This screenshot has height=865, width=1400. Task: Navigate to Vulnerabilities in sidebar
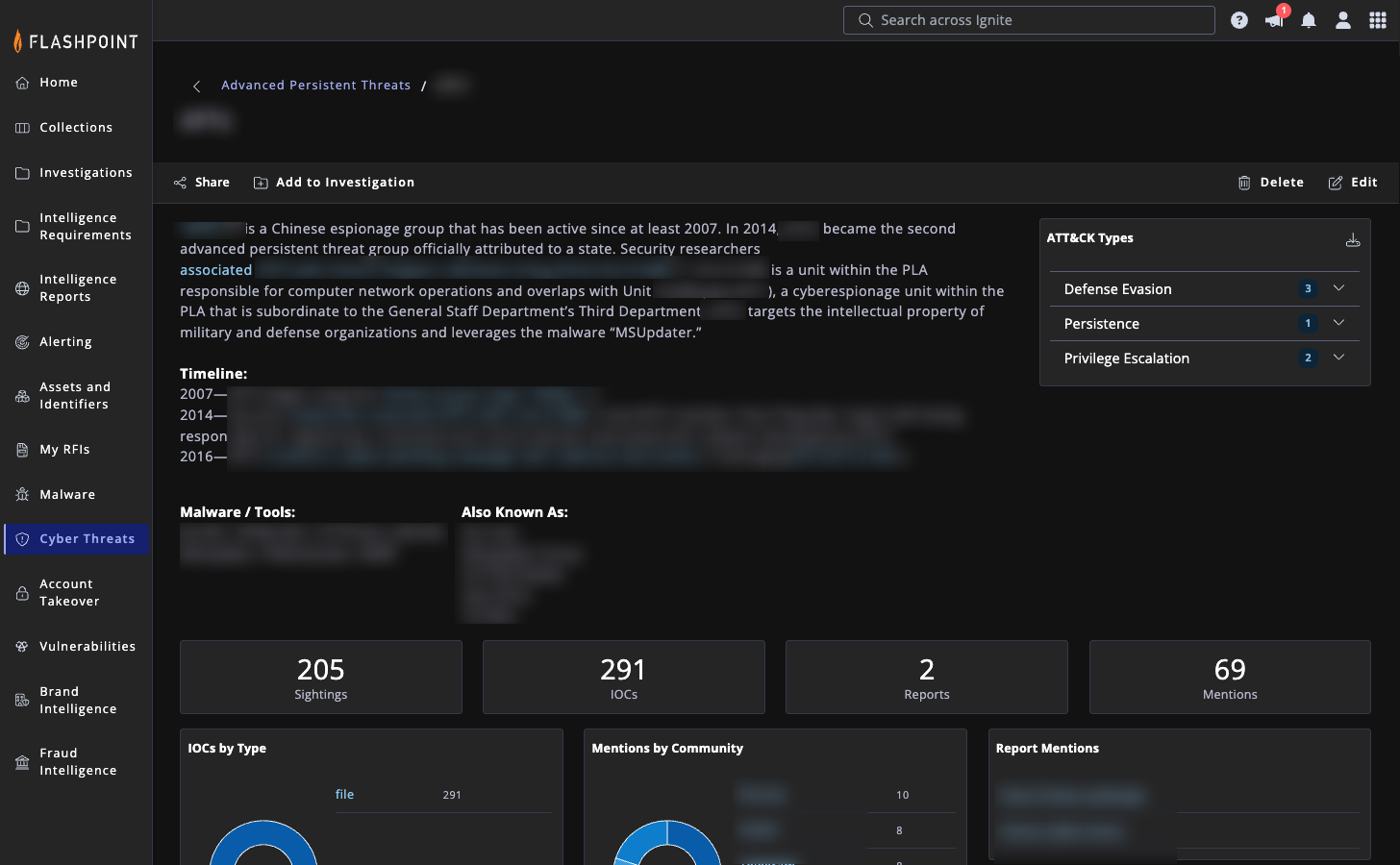click(87, 646)
